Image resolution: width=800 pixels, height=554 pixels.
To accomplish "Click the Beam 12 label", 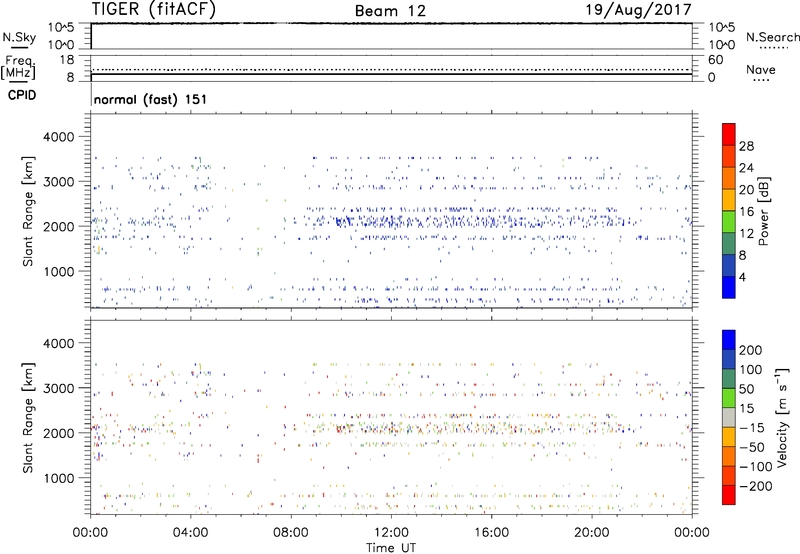I will point(390,11).
